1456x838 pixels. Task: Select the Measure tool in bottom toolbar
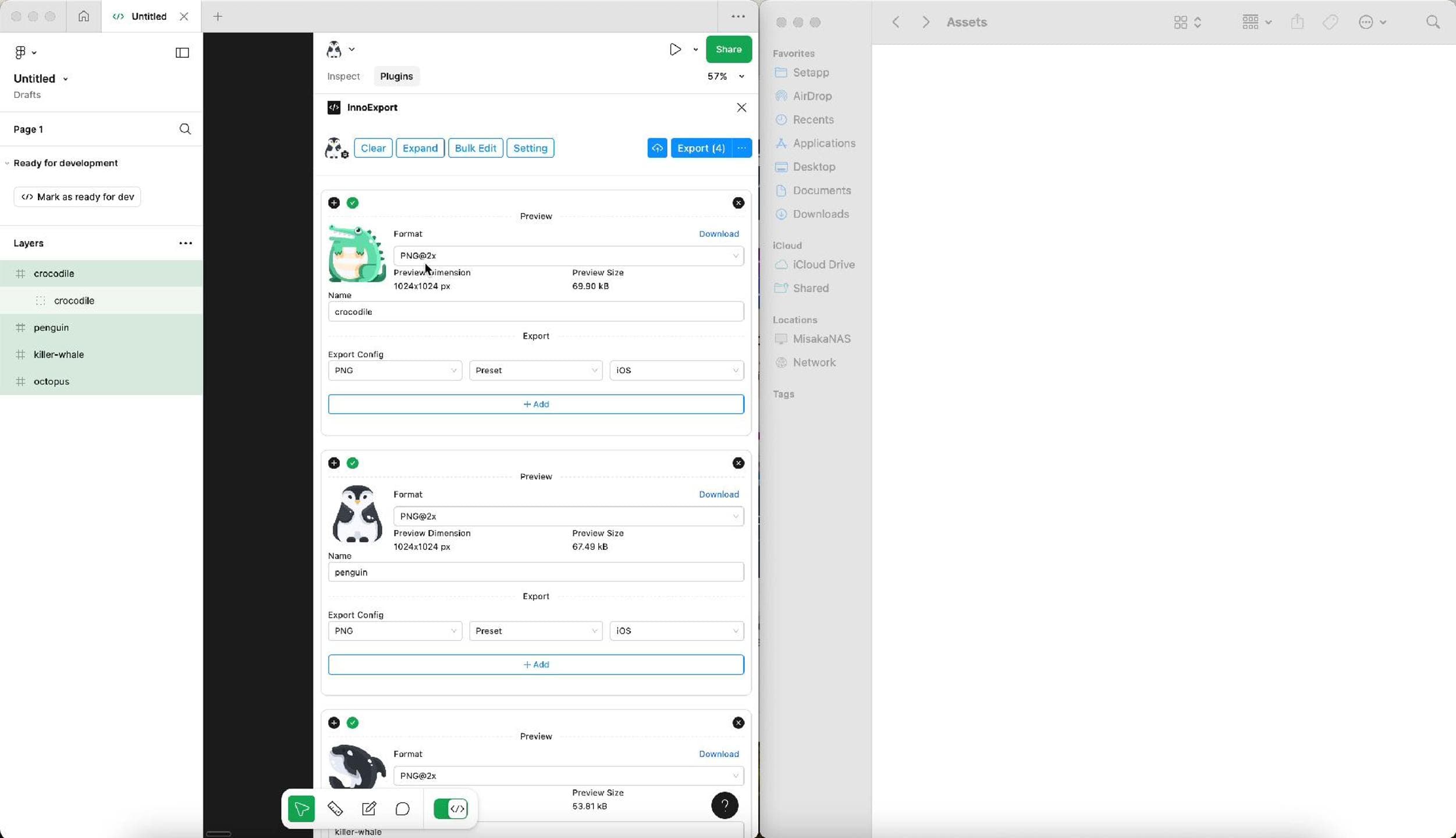[x=335, y=808]
